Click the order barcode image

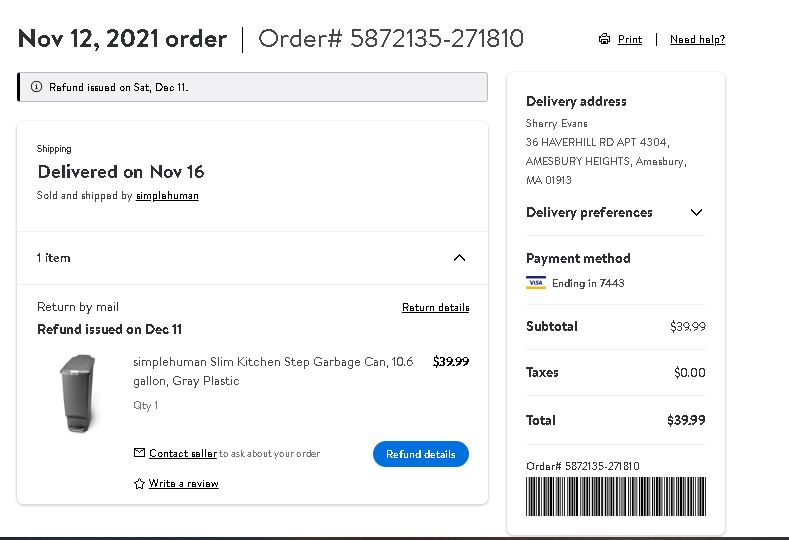(616, 496)
